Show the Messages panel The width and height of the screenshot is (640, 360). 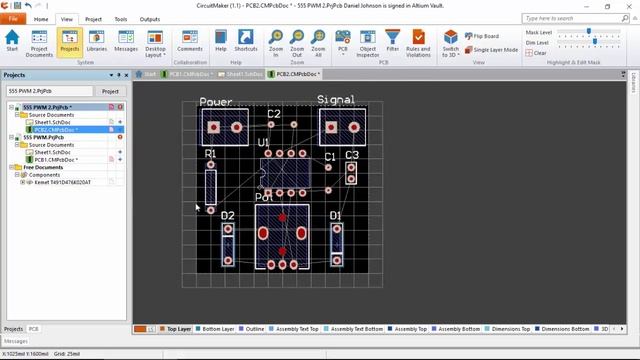[126, 41]
